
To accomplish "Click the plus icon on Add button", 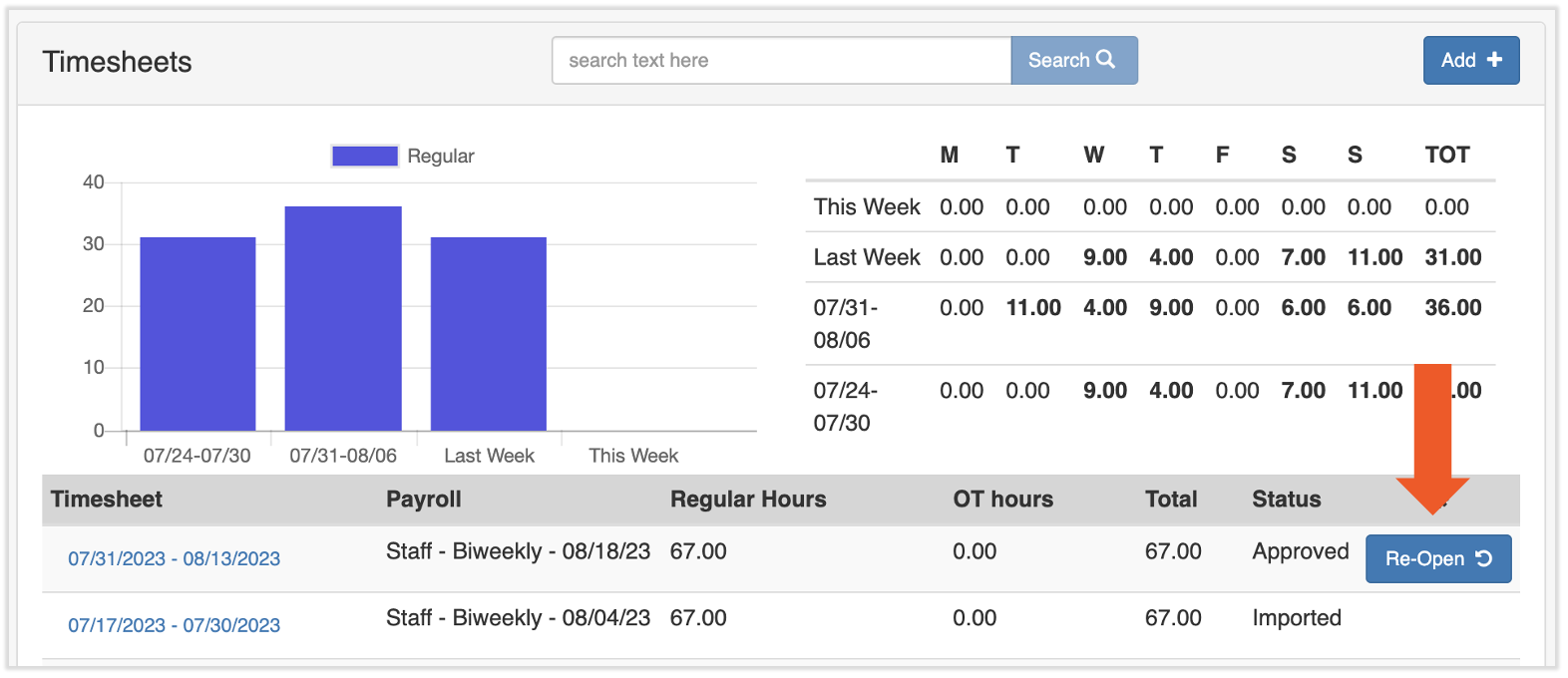I will 1494,60.
